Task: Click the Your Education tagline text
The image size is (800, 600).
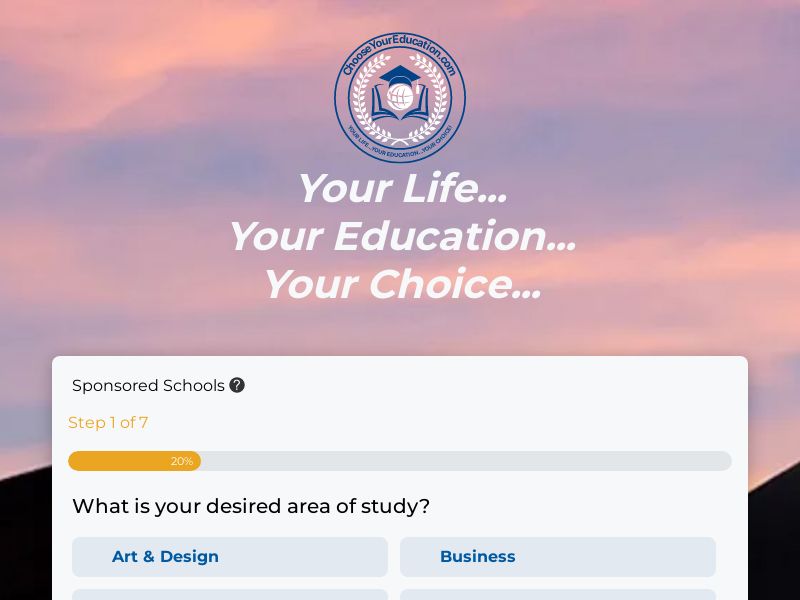Action: click(x=400, y=236)
